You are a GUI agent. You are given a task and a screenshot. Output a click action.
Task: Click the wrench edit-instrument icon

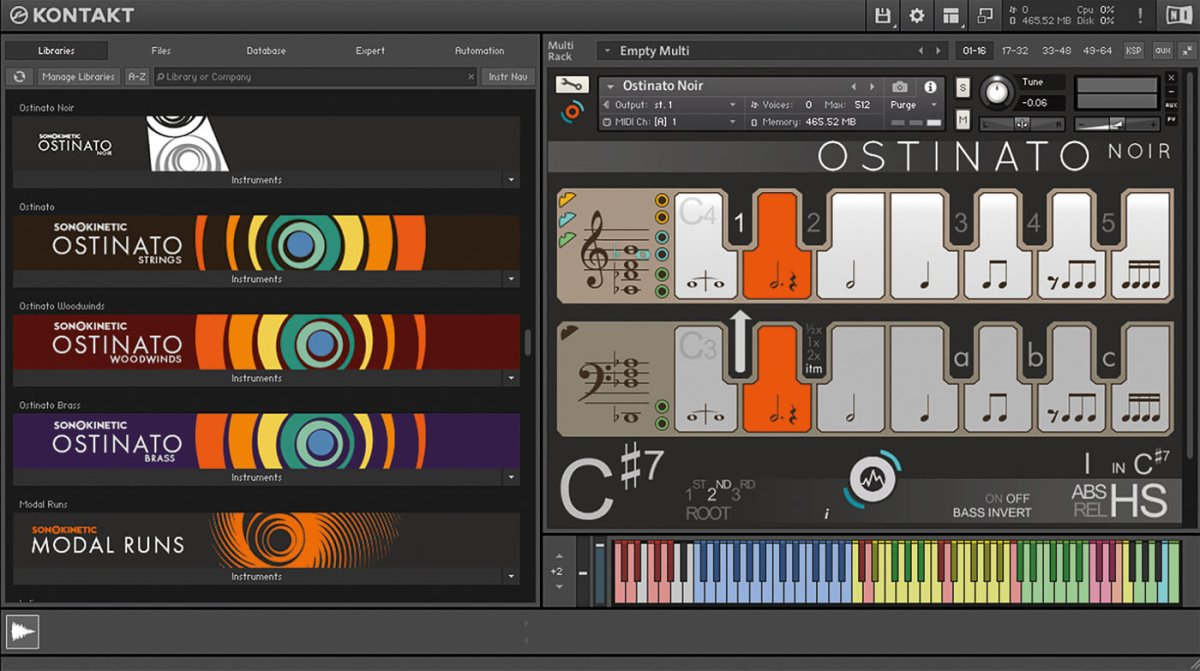tap(571, 85)
